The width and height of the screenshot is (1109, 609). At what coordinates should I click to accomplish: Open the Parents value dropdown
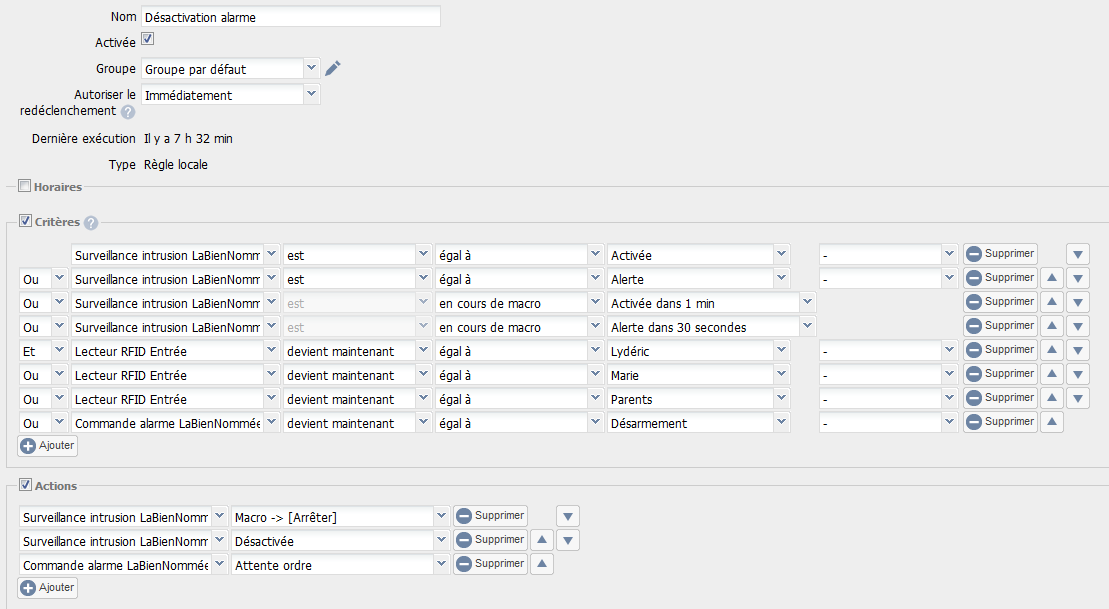[781, 398]
